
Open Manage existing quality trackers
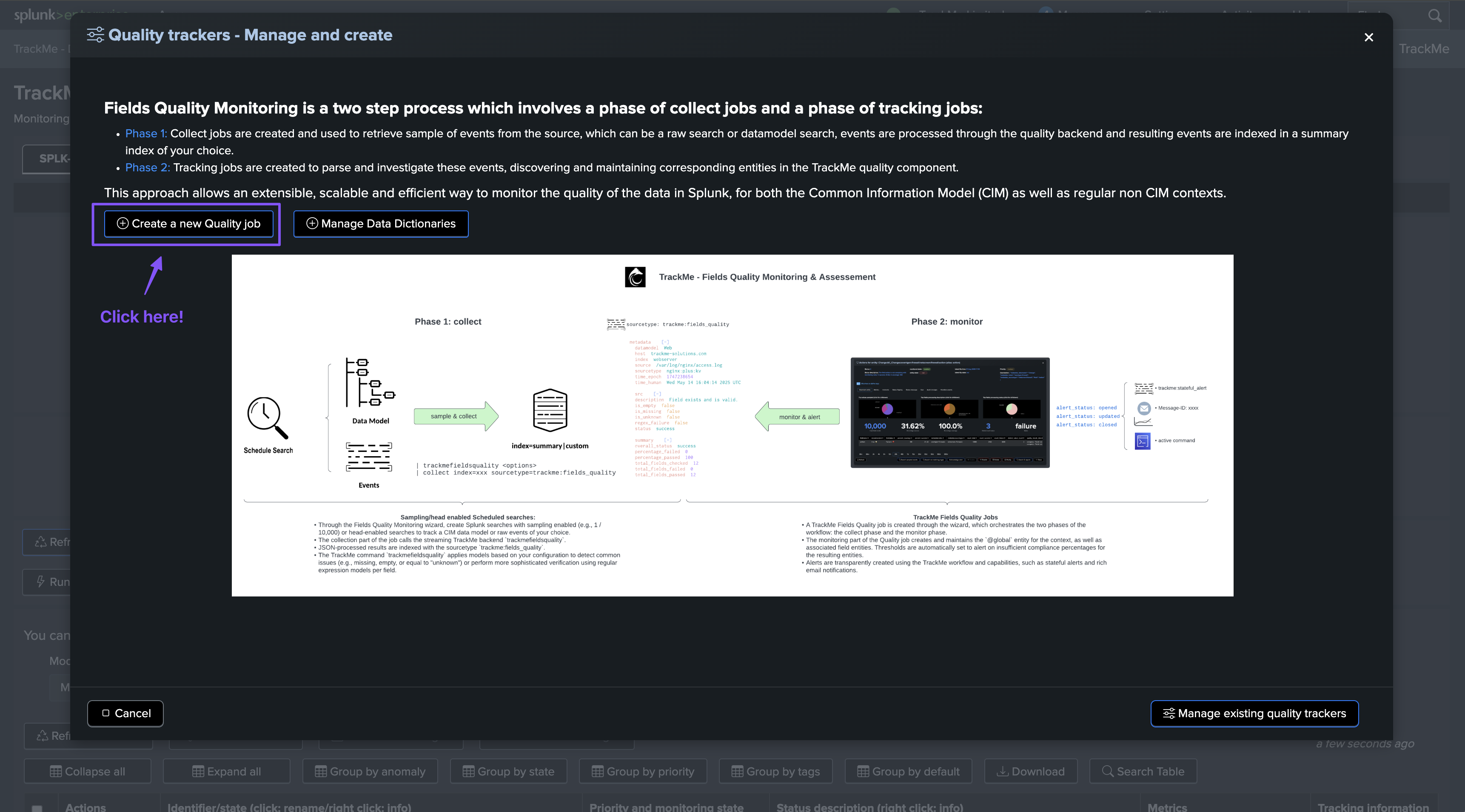pos(1254,713)
